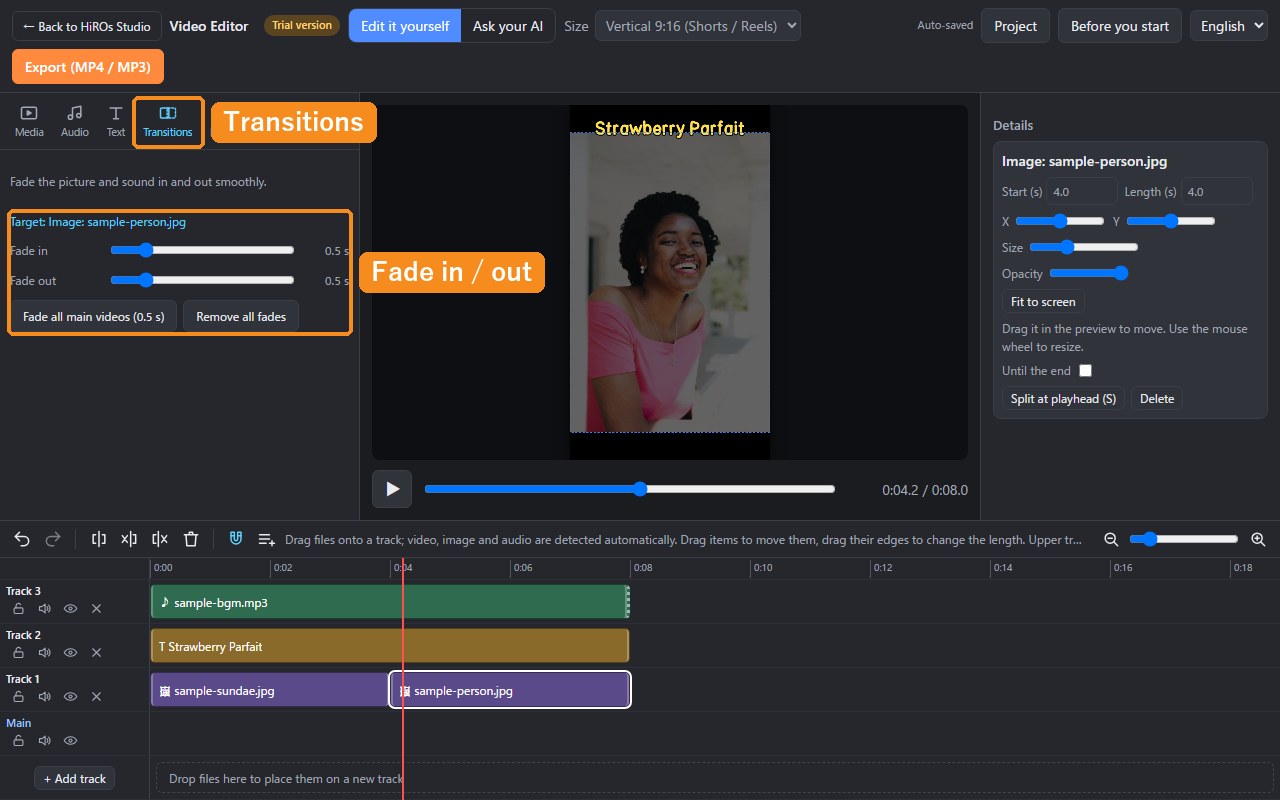The image size is (1280, 800).
Task: Toggle Main track visibility eye
Action: [71, 740]
